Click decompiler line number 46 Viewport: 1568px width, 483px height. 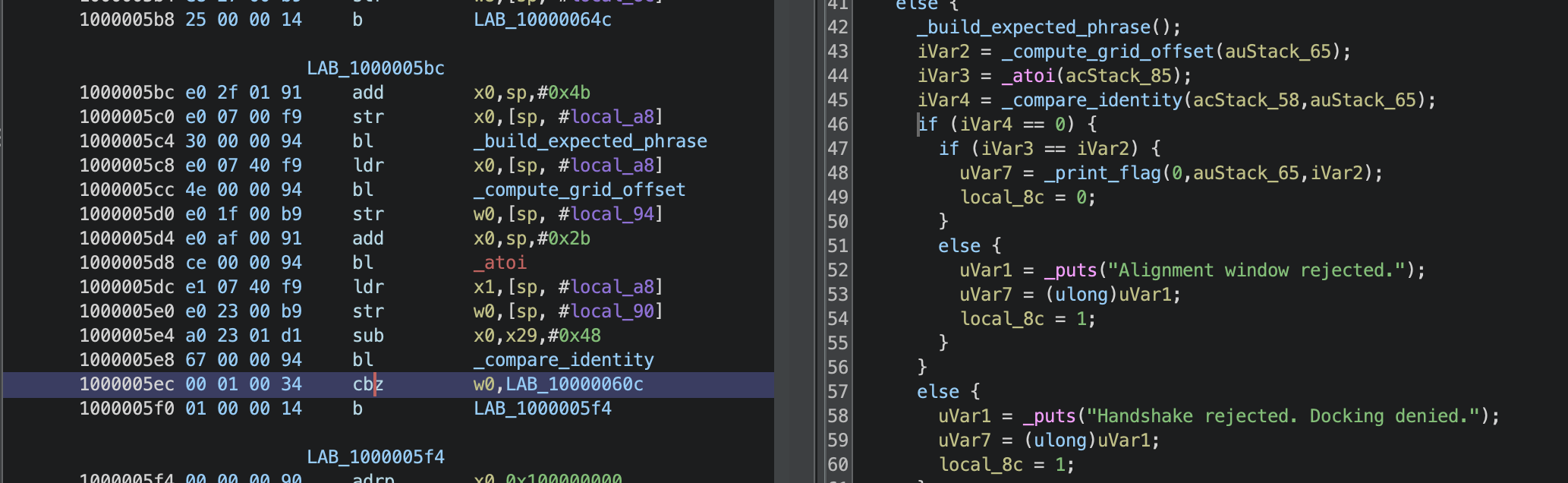tap(838, 125)
